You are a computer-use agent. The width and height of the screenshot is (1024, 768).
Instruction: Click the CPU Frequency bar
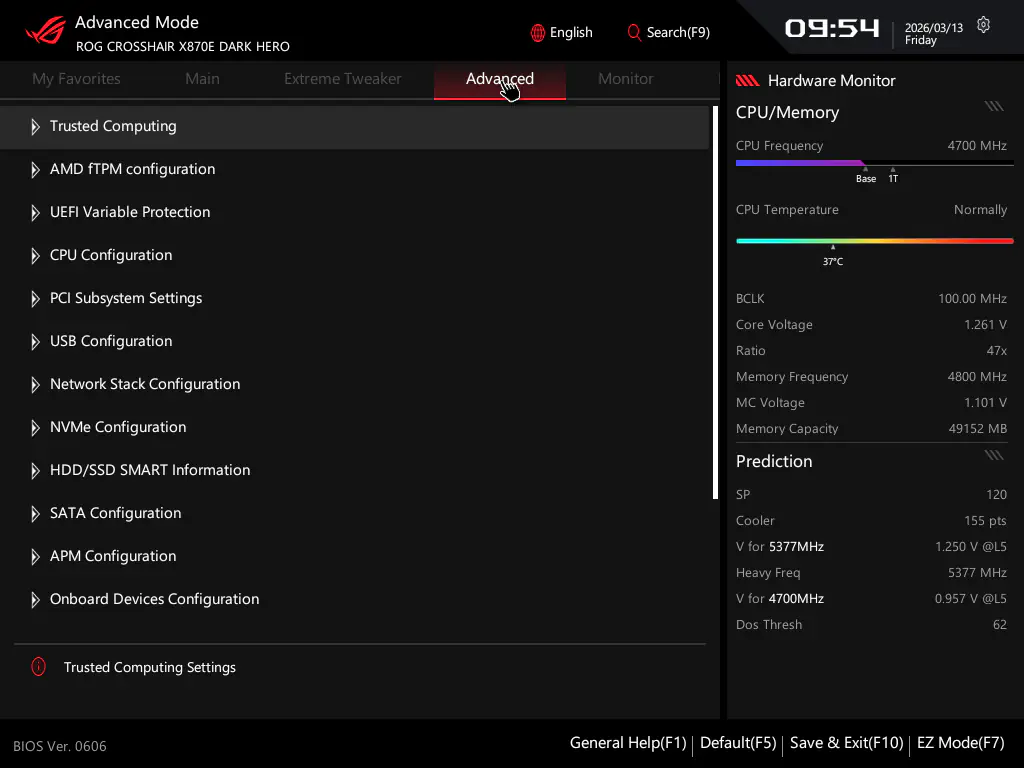874,163
